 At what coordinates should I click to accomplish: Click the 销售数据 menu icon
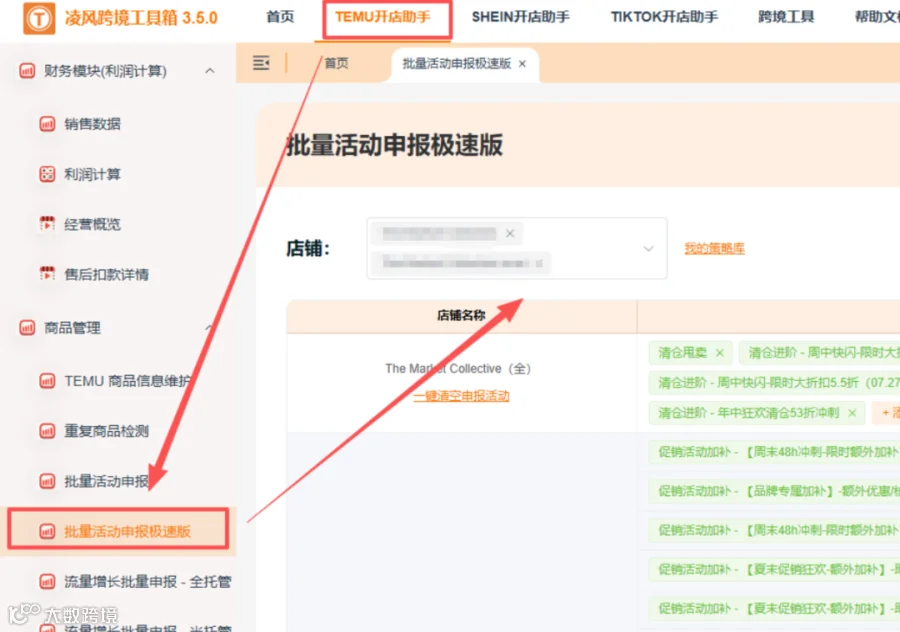click(47, 123)
